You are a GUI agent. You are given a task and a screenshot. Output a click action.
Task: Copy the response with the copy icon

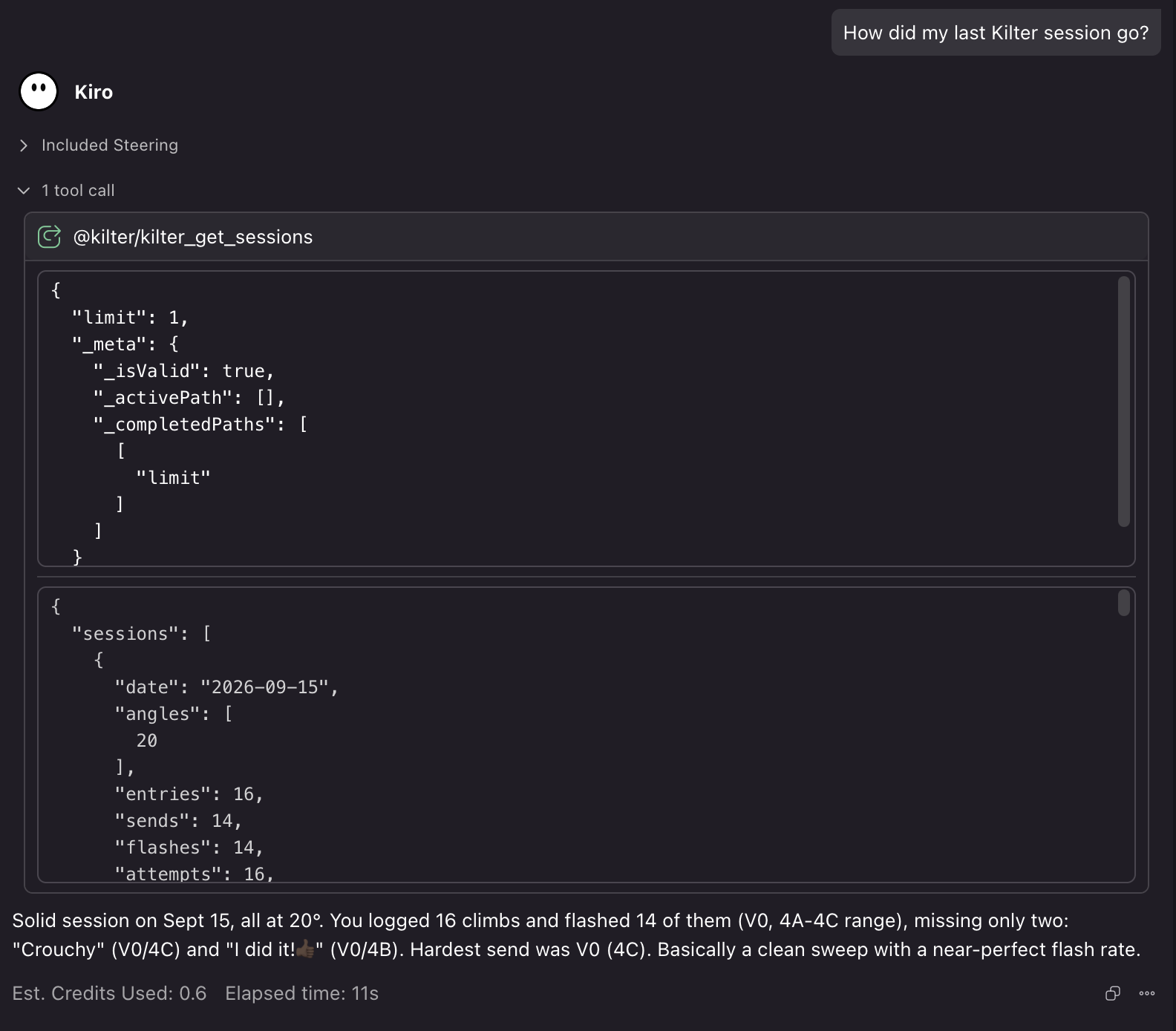point(1112,993)
